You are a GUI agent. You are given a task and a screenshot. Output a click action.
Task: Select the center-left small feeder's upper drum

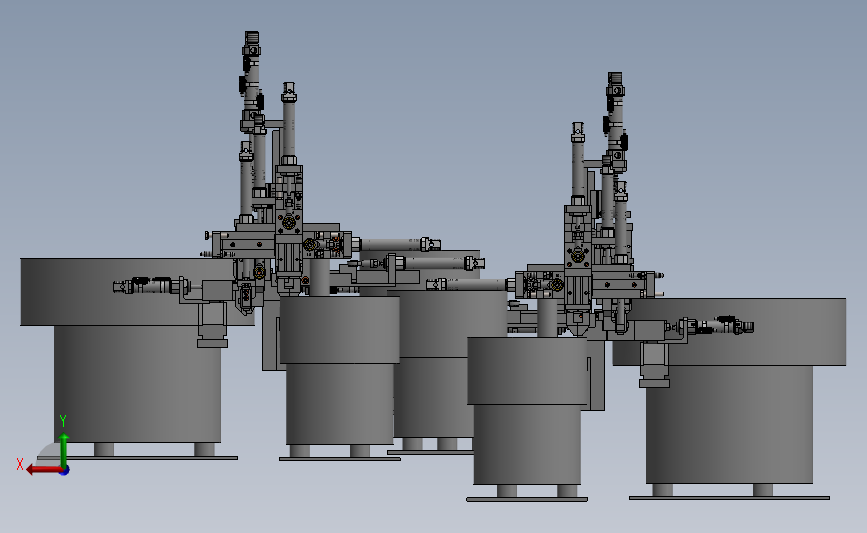coord(340,330)
